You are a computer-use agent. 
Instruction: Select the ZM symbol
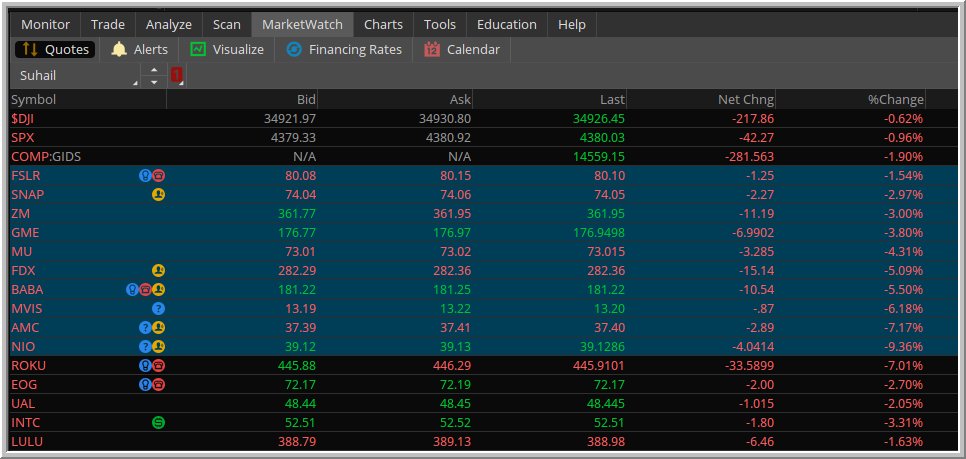click(x=20, y=214)
